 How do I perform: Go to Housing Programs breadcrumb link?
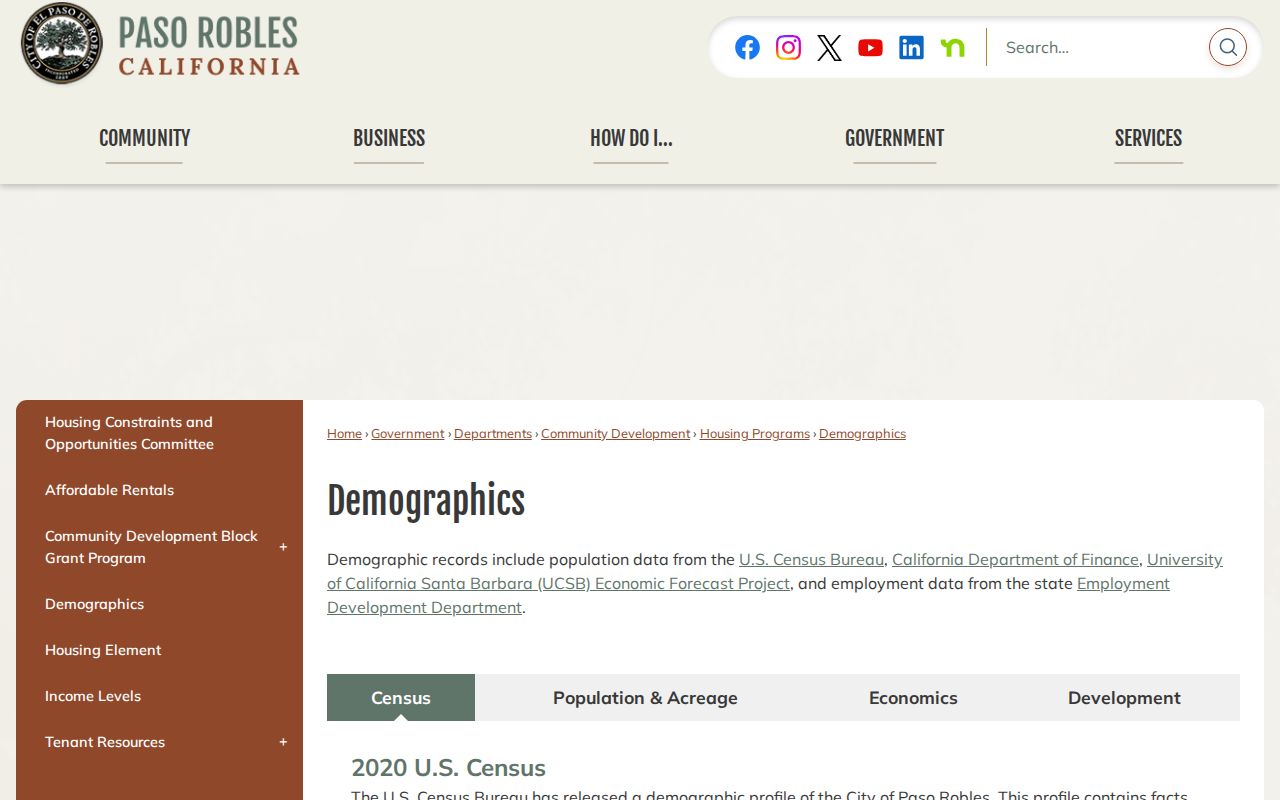coord(755,434)
